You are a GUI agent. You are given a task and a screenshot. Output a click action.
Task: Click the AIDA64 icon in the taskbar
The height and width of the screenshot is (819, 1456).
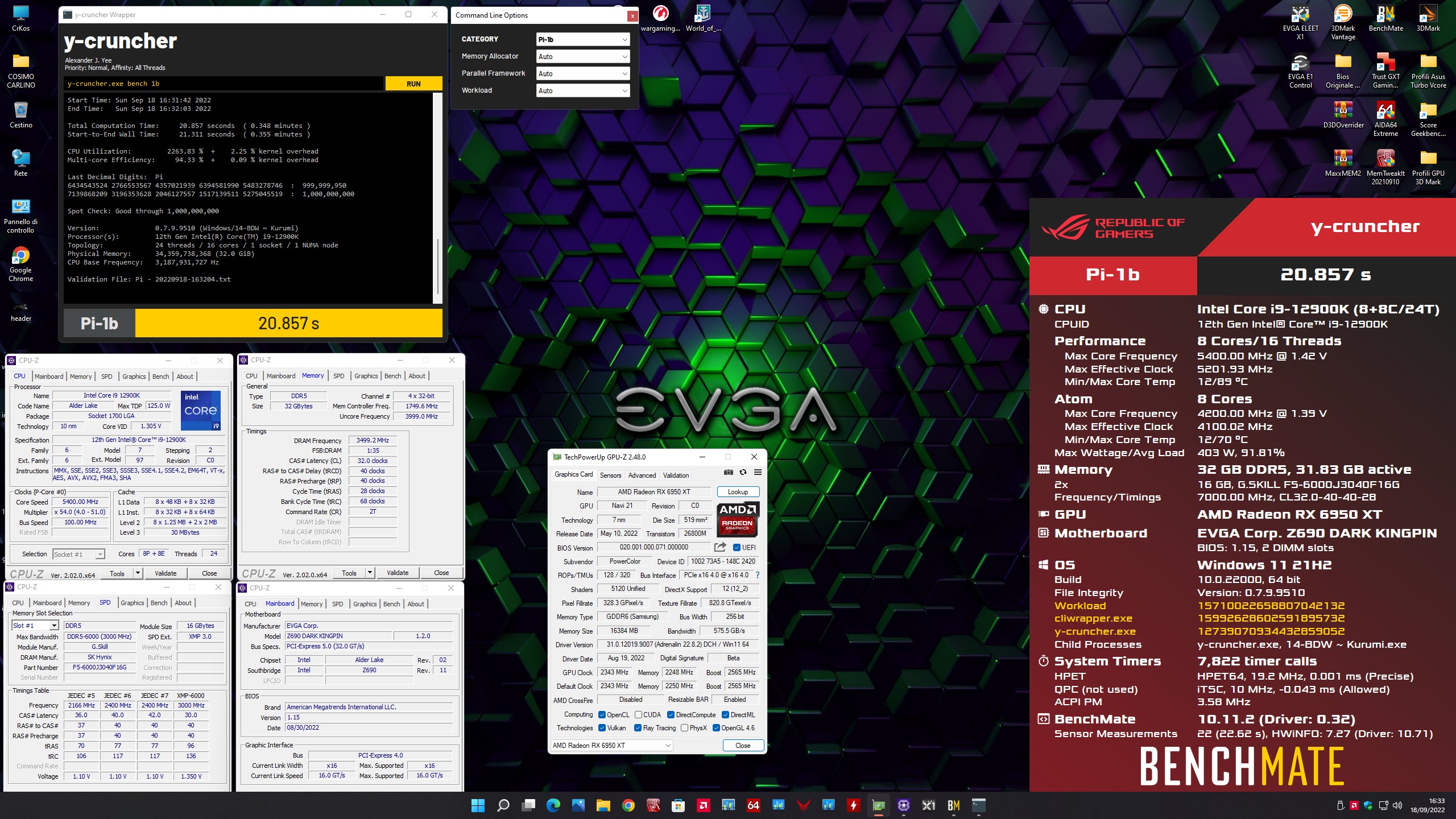(x=753, y=805)
